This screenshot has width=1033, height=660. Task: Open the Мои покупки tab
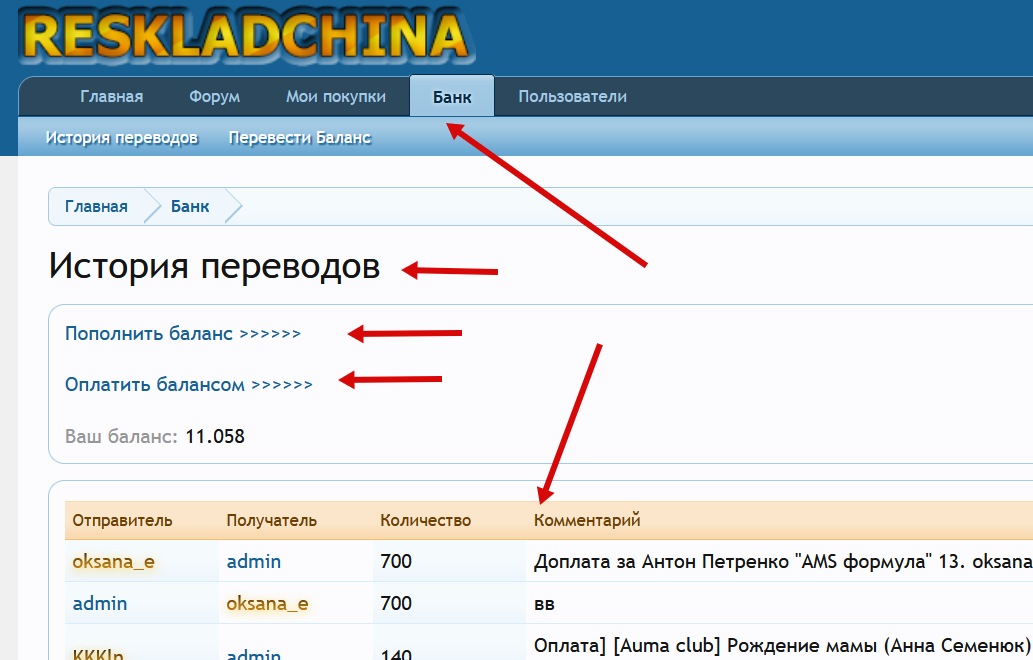coord(336,97)
